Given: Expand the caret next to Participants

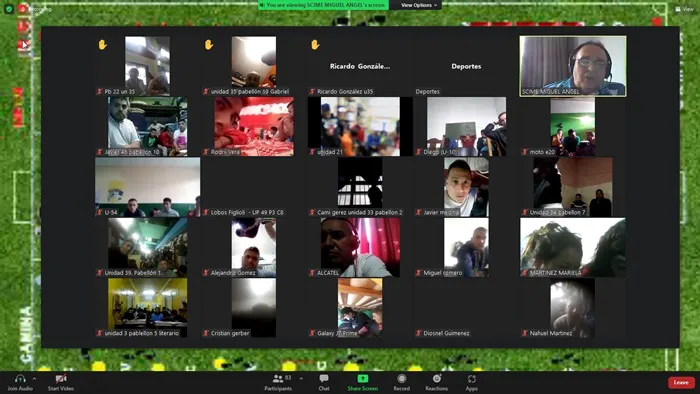Looking at the screenshot, I should (301, 379).
